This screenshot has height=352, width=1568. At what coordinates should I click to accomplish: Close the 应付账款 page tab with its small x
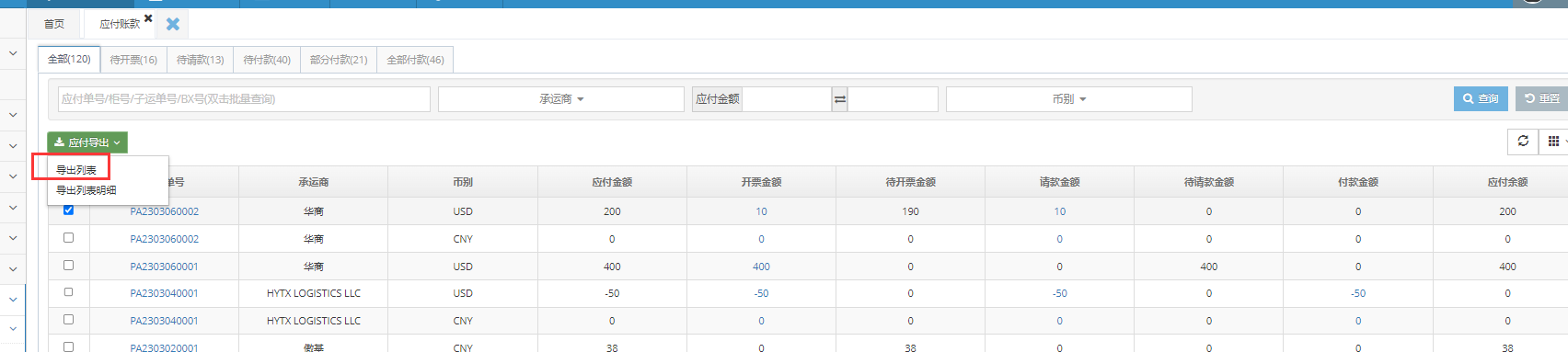coord(148,17)
